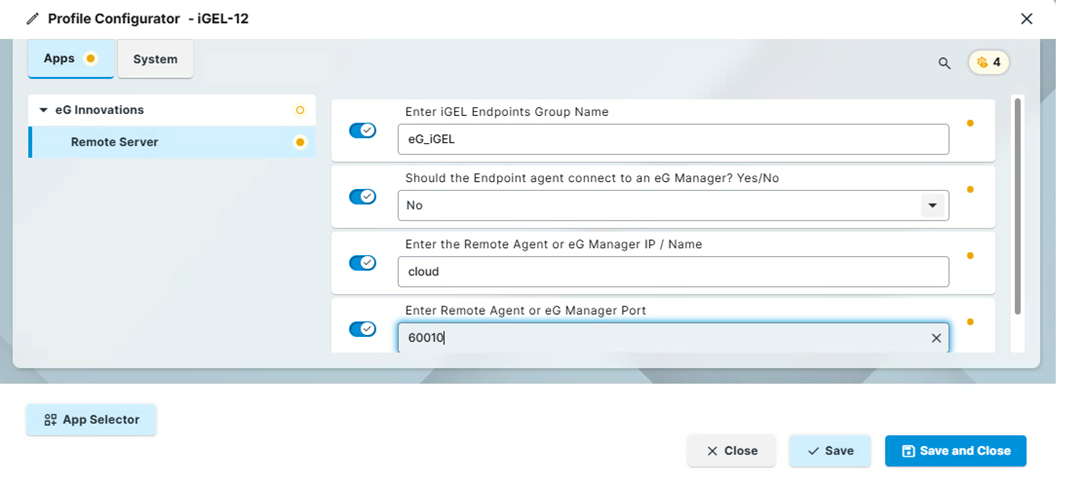Viewport: 1067px width, 483px height.
Task: Click the orange ring indicator beside eG Innovations
Action: pos(300,110)
